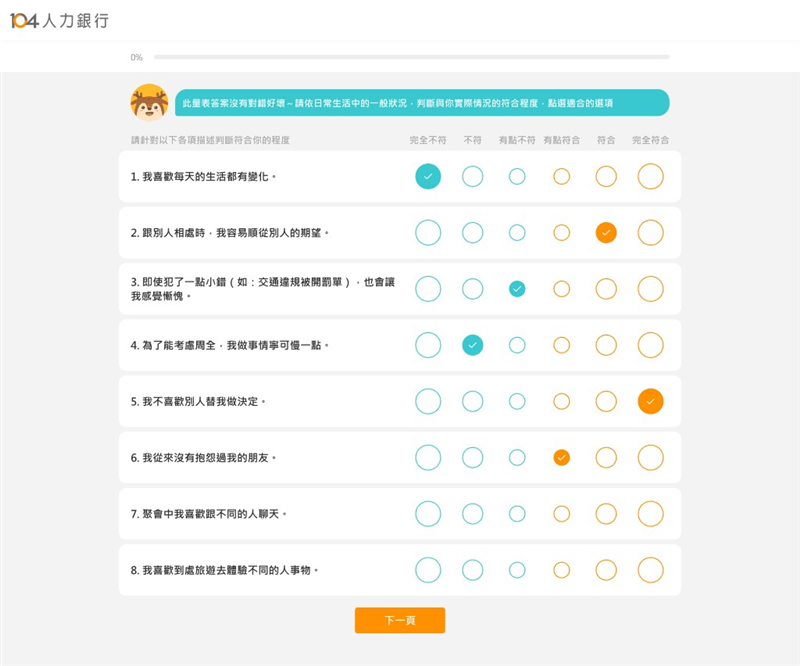The width and height of the screenshot is (800, 666).
Task: Click the quiz progress bar
Action: [x=411, y=57]
